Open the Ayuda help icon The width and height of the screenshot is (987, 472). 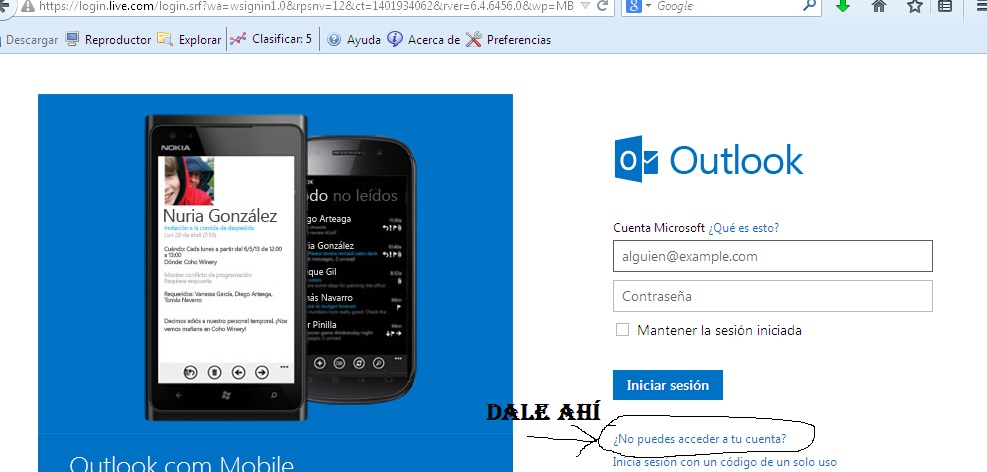click(334, 40)
